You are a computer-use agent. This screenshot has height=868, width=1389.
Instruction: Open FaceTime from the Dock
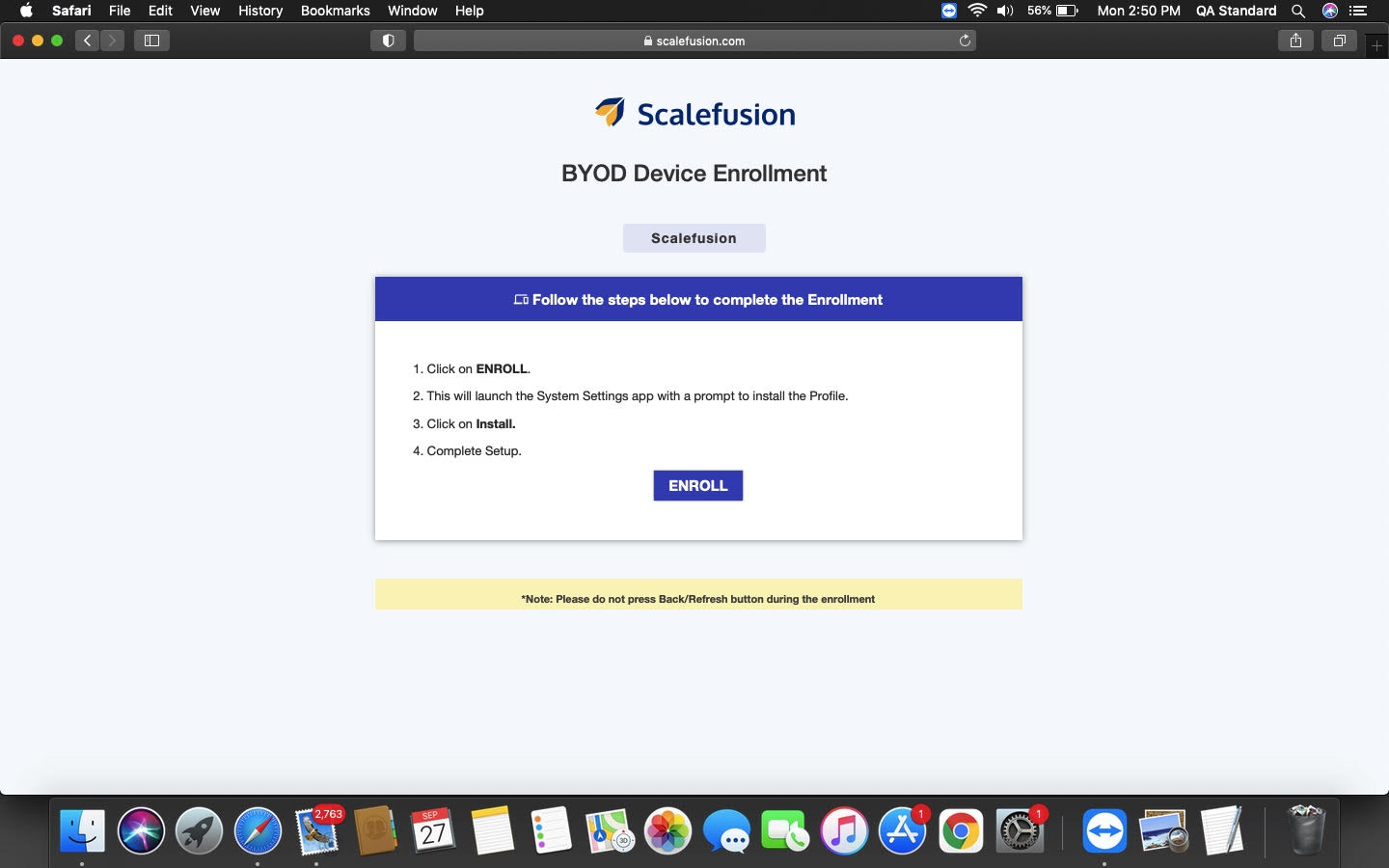coord(785,830)
